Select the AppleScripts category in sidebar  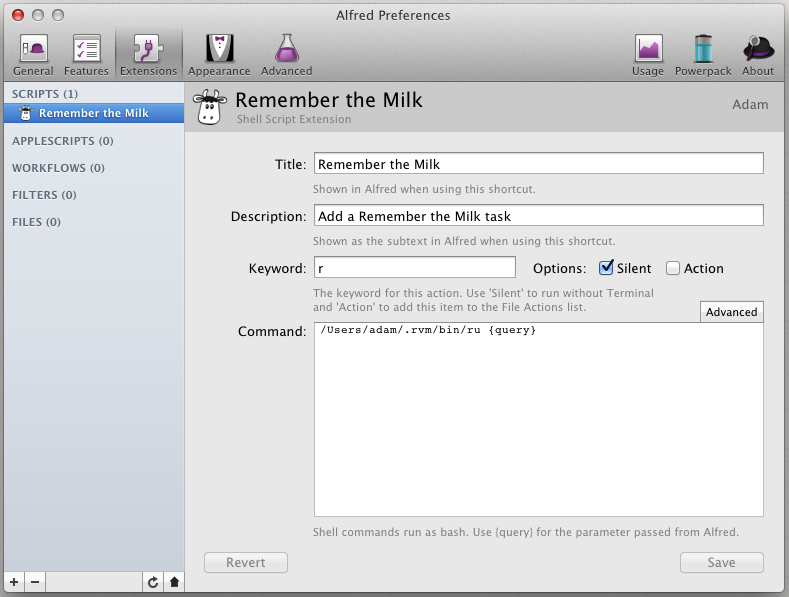click(62, 141)
